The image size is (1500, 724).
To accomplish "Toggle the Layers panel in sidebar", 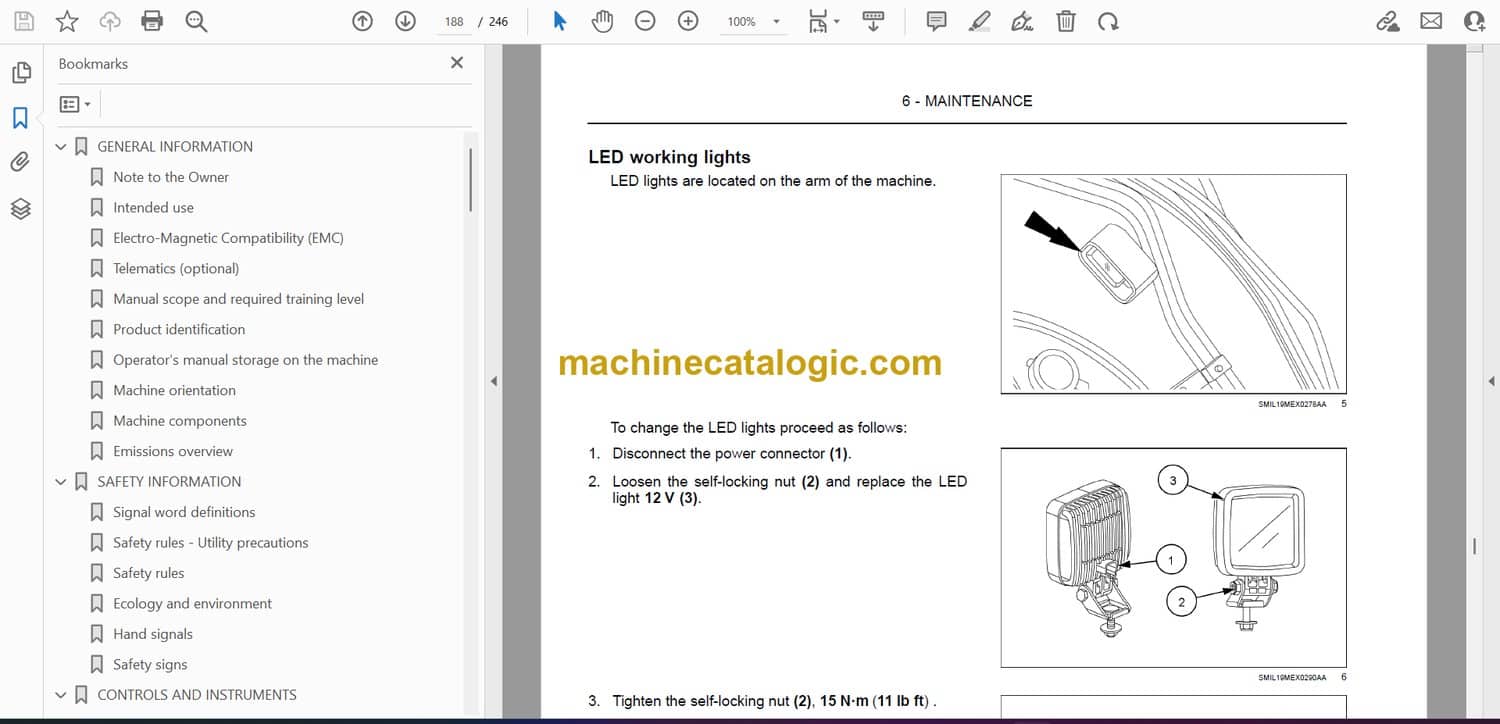I will click(x=20, y=208).
